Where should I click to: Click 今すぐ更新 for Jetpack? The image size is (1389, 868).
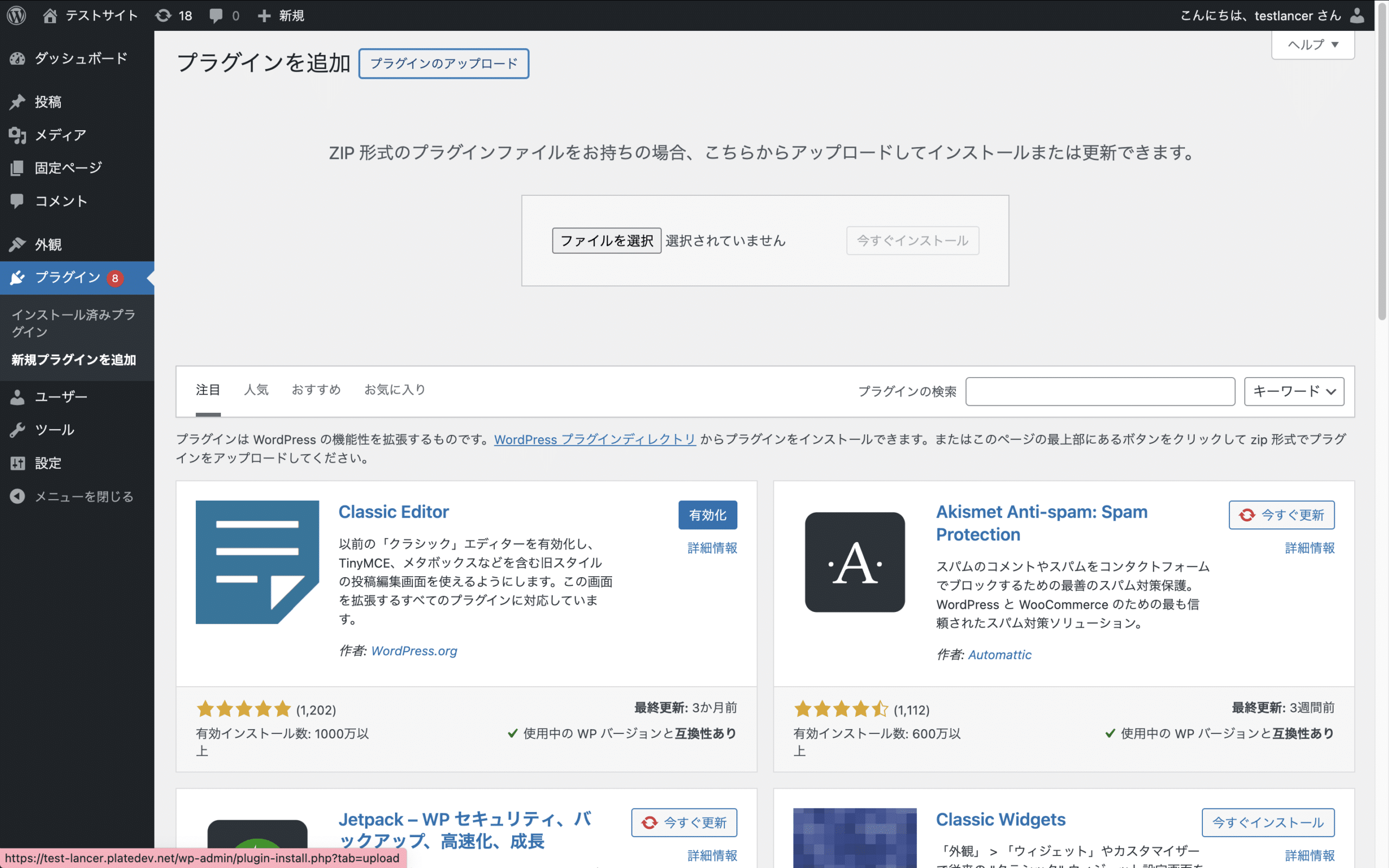coord(684,822)
